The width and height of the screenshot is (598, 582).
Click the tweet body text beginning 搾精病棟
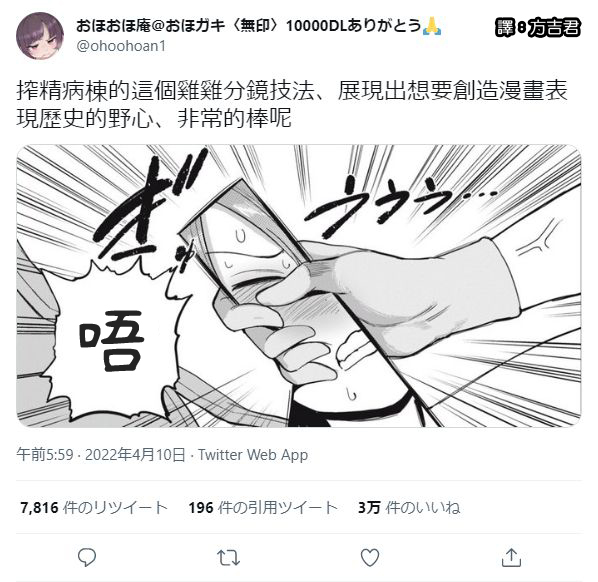click(292, 104)
